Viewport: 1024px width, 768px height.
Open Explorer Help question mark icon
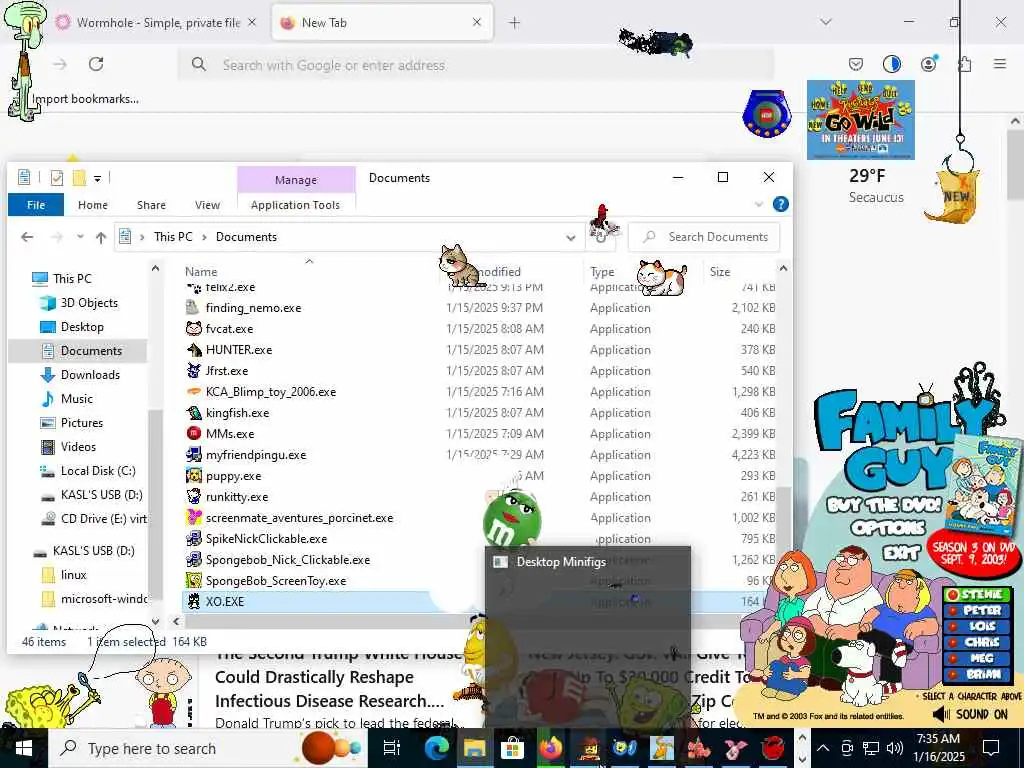tap(780, 204)
